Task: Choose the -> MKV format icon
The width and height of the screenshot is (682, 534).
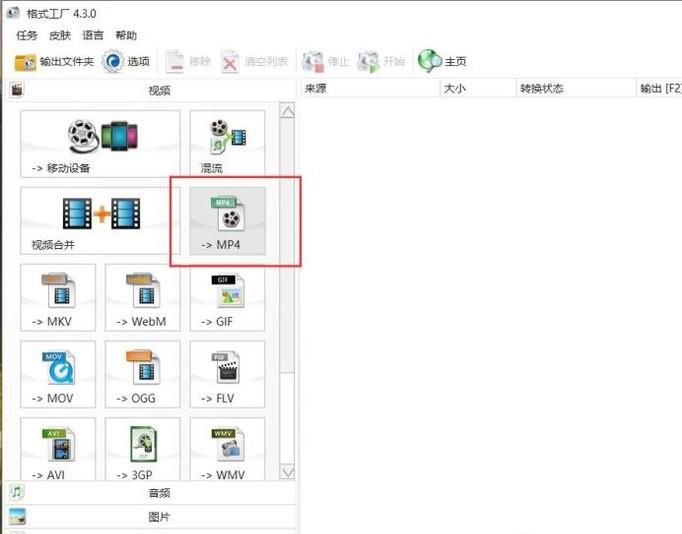Action: click(58, 297)
